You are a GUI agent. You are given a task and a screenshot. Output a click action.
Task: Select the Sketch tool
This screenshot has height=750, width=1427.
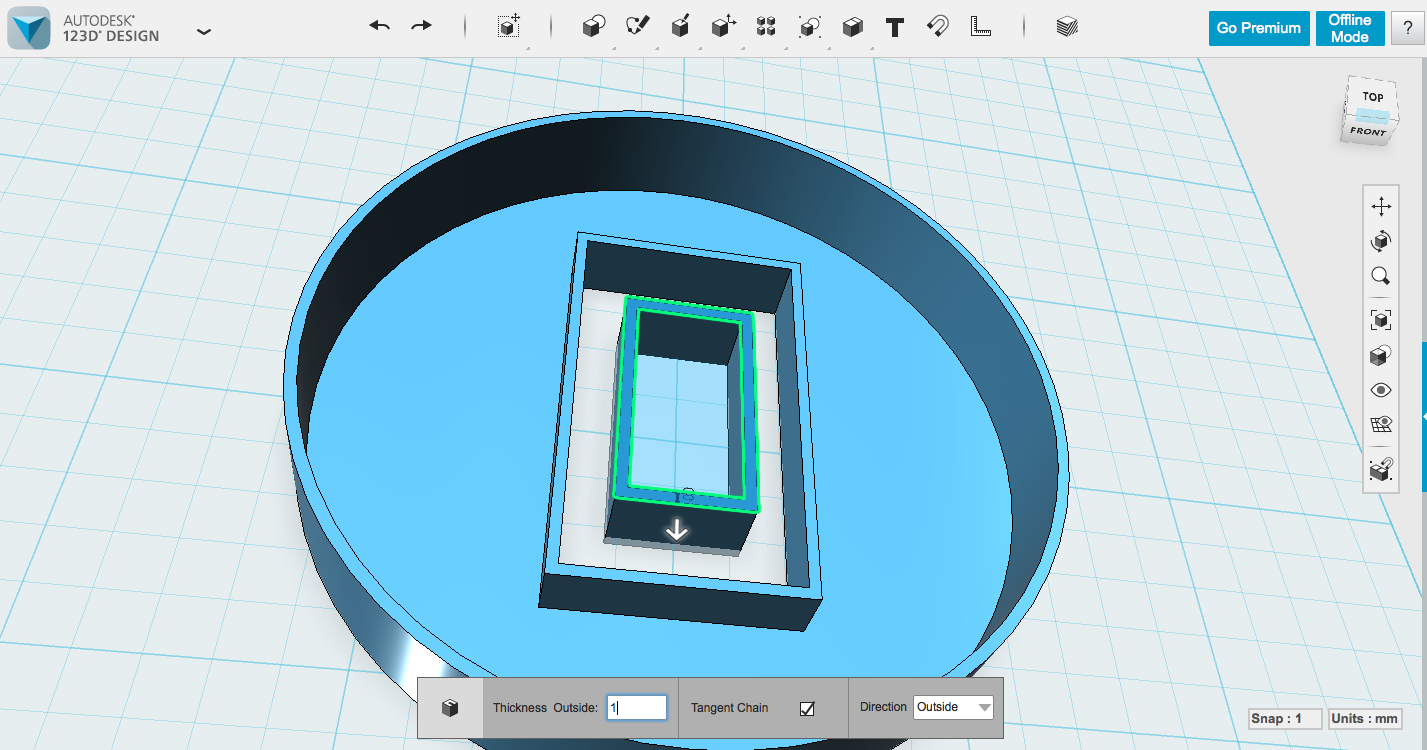tap(638, 27)
